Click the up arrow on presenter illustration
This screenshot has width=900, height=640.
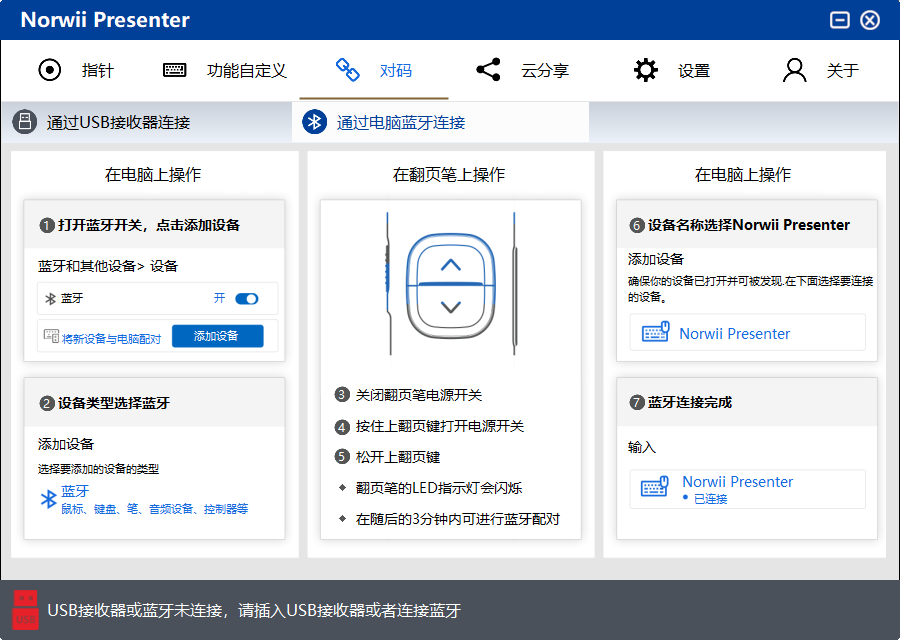click(x=451, y=265)
